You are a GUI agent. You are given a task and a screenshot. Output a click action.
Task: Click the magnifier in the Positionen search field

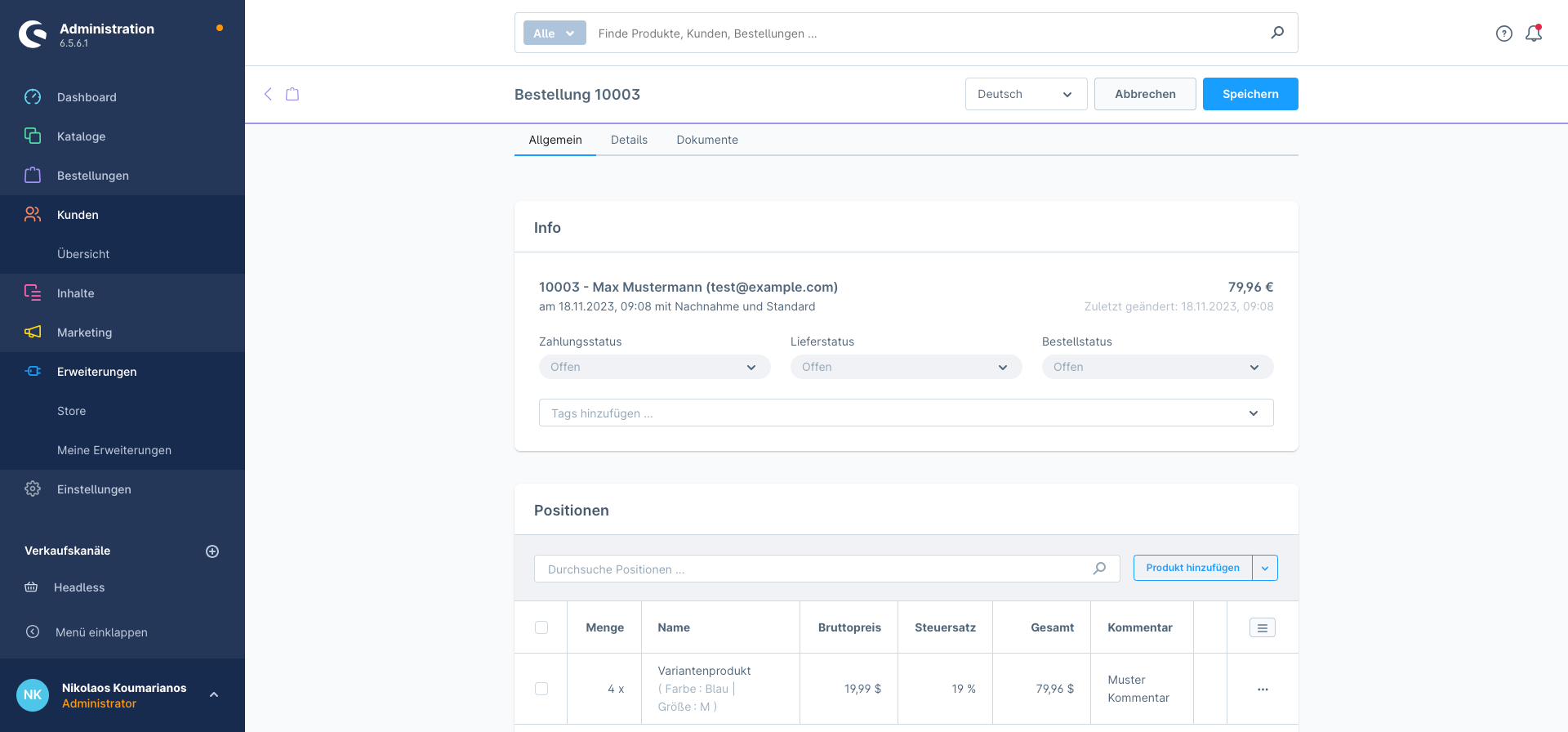pyautogui.click(x=1100, y=569)
